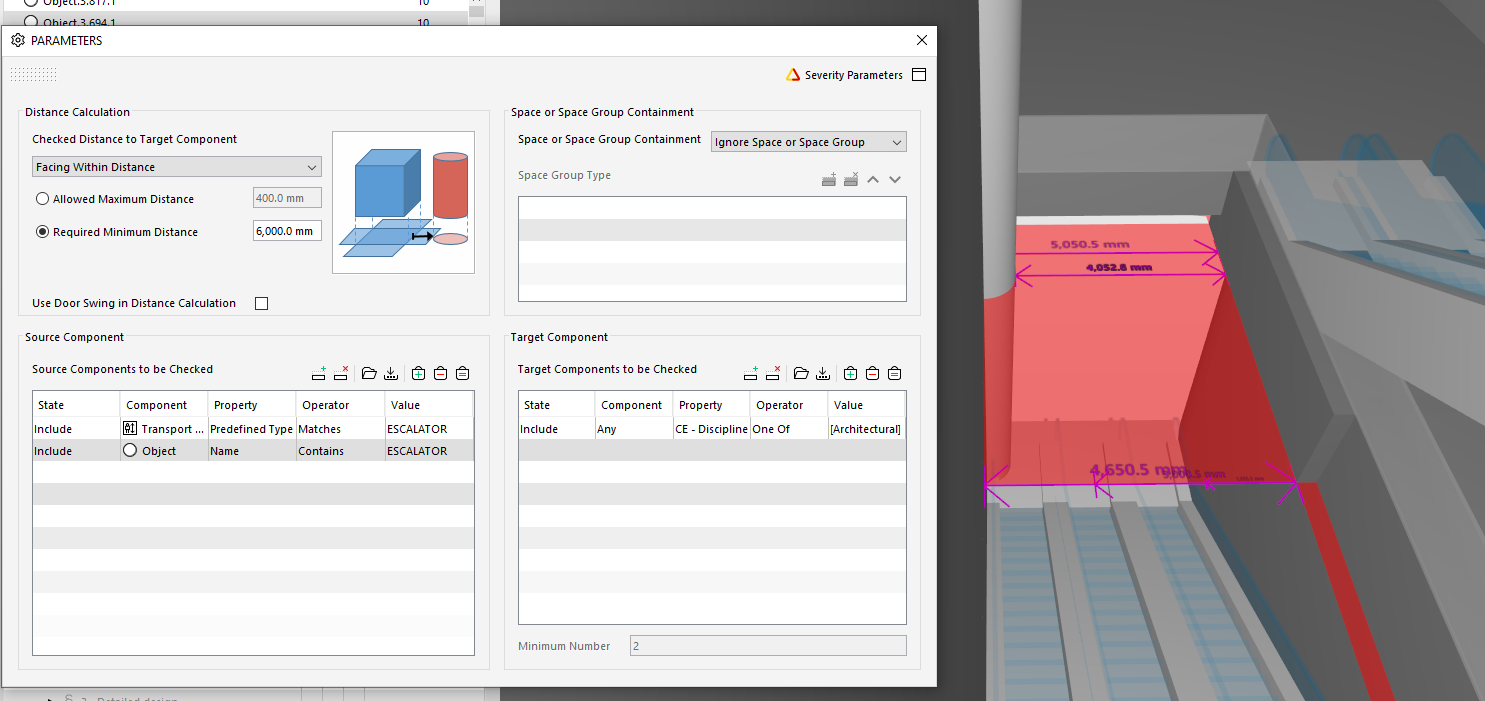Click Operator column header in Target Components
Image resolution: width=1485 pixels, height=701 pixels.
[790, 405]
